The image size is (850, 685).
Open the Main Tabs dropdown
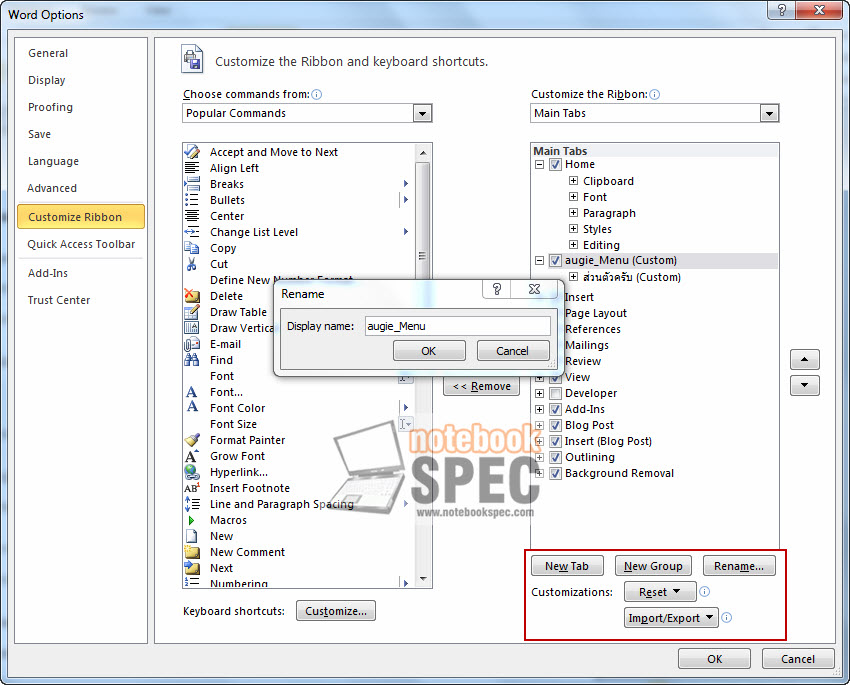point(770,113)
